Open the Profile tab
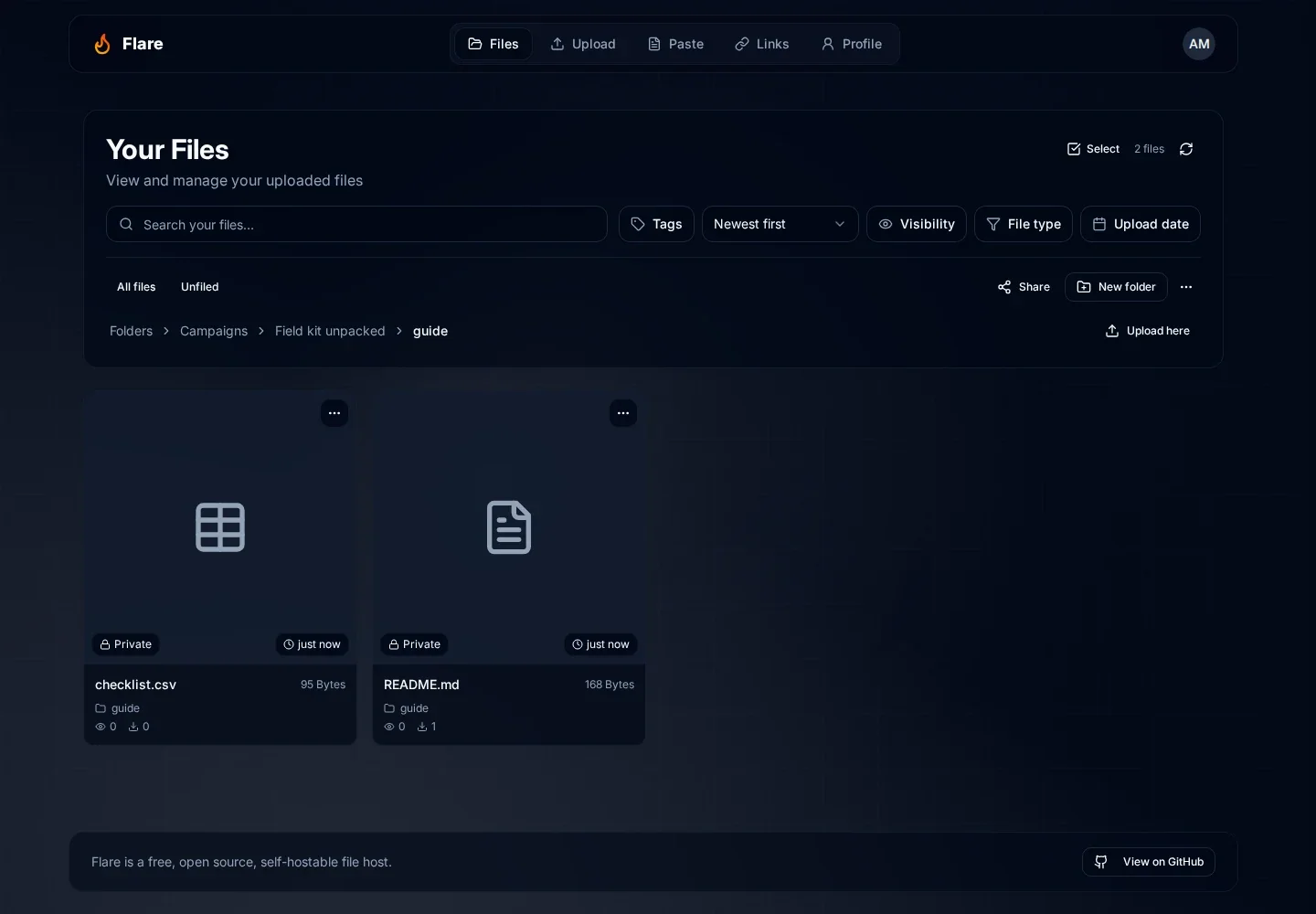Screen dimensions: 1316x914 tap(852, 44)
